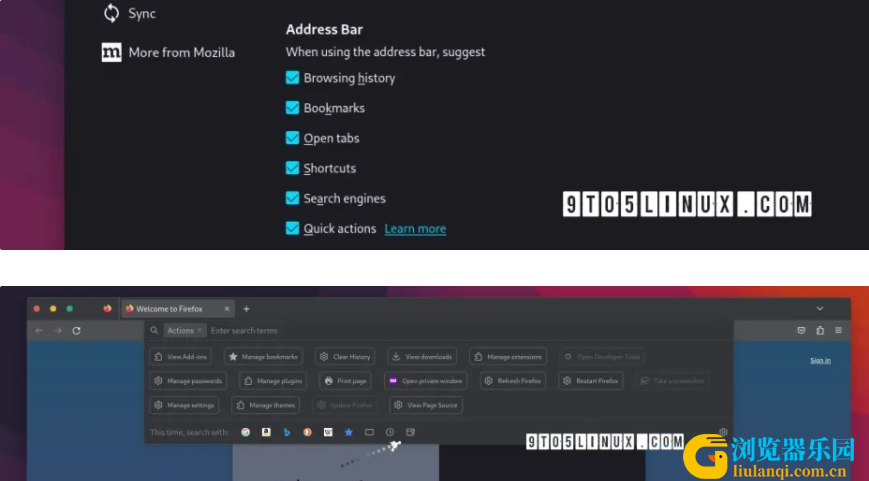The image size is (869, 481).
Task: Click the View Add-ons quick action
Action: point(181,357)
